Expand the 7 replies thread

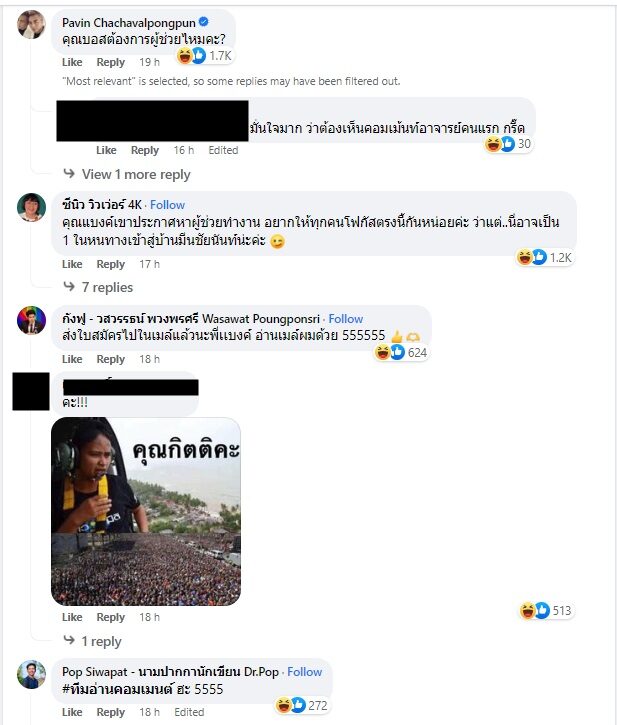click(107, 287)
